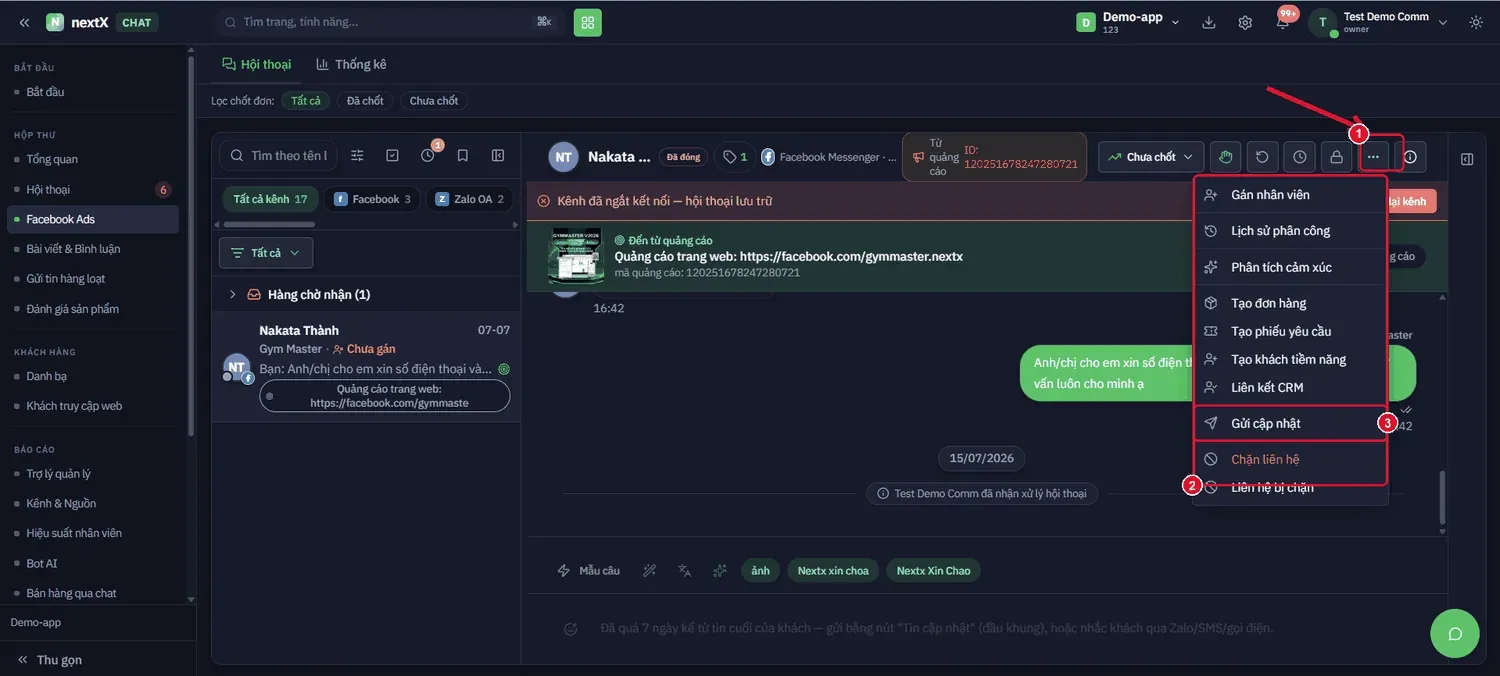Toggle the conversation list panel layout icon
1500x676 pixels.
coord(498,156)
